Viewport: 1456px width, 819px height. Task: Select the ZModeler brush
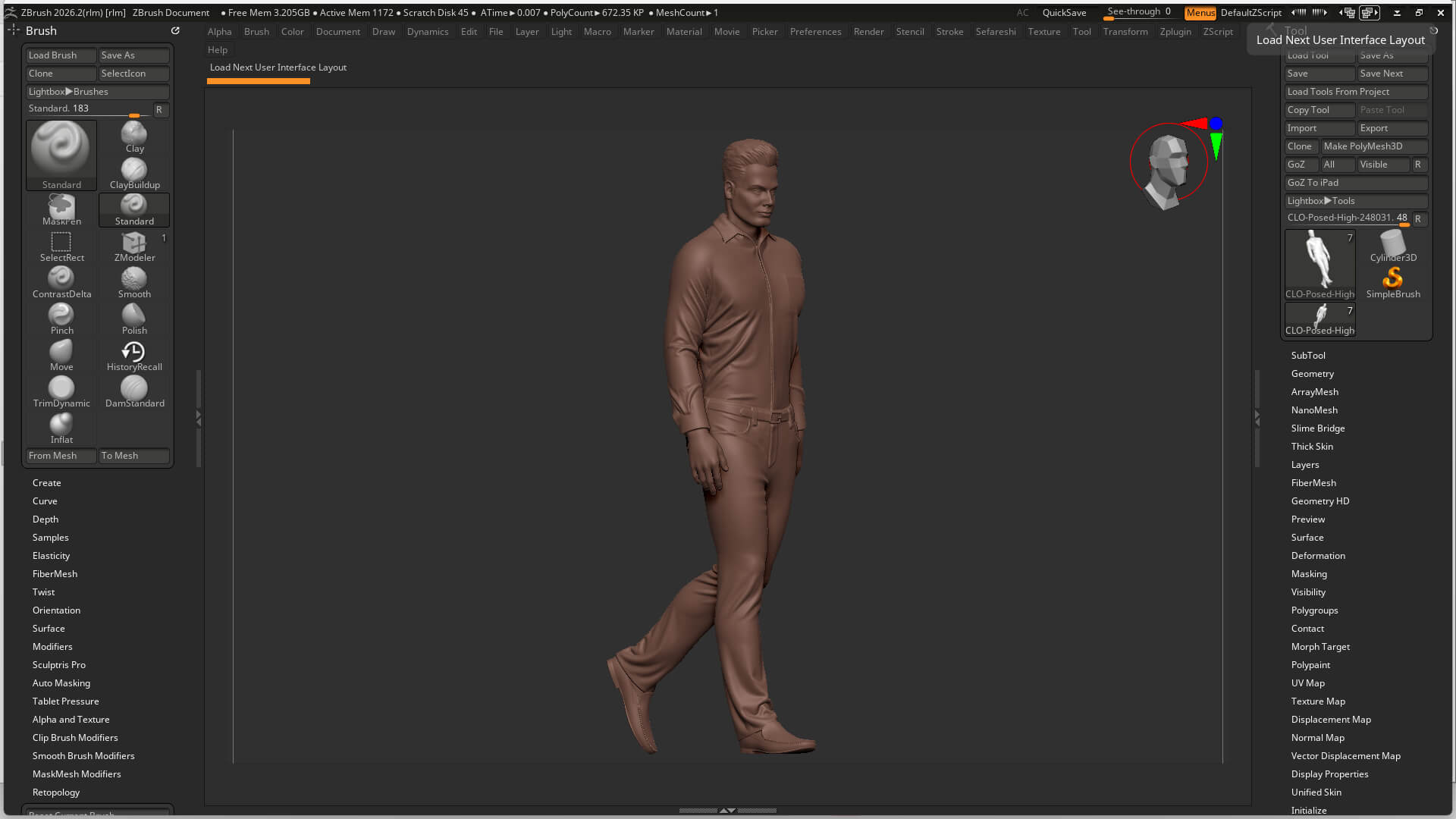tap(134, 246)
